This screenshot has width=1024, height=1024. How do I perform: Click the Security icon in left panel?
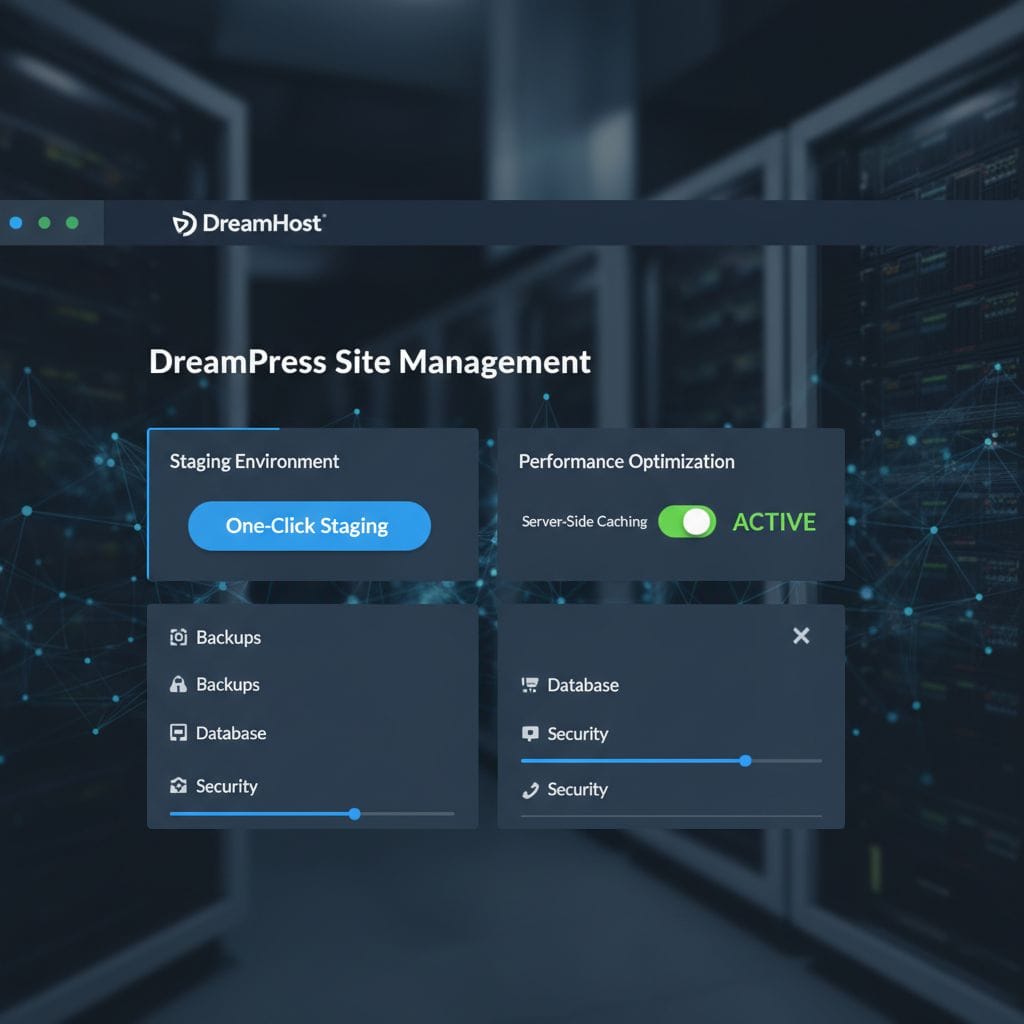[x=178, y=786]
